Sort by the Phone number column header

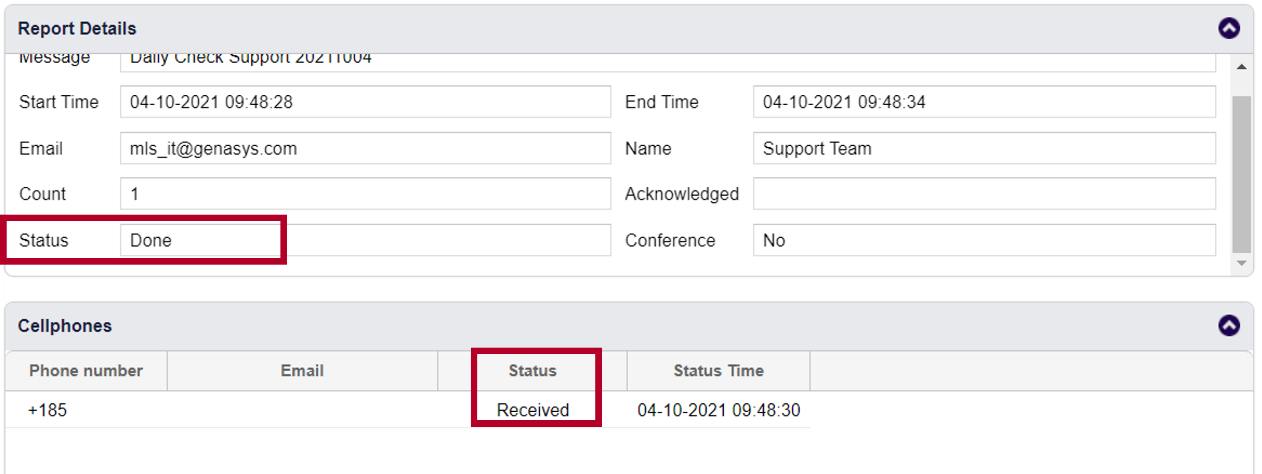pyautogui.click(x=86, y=371)
